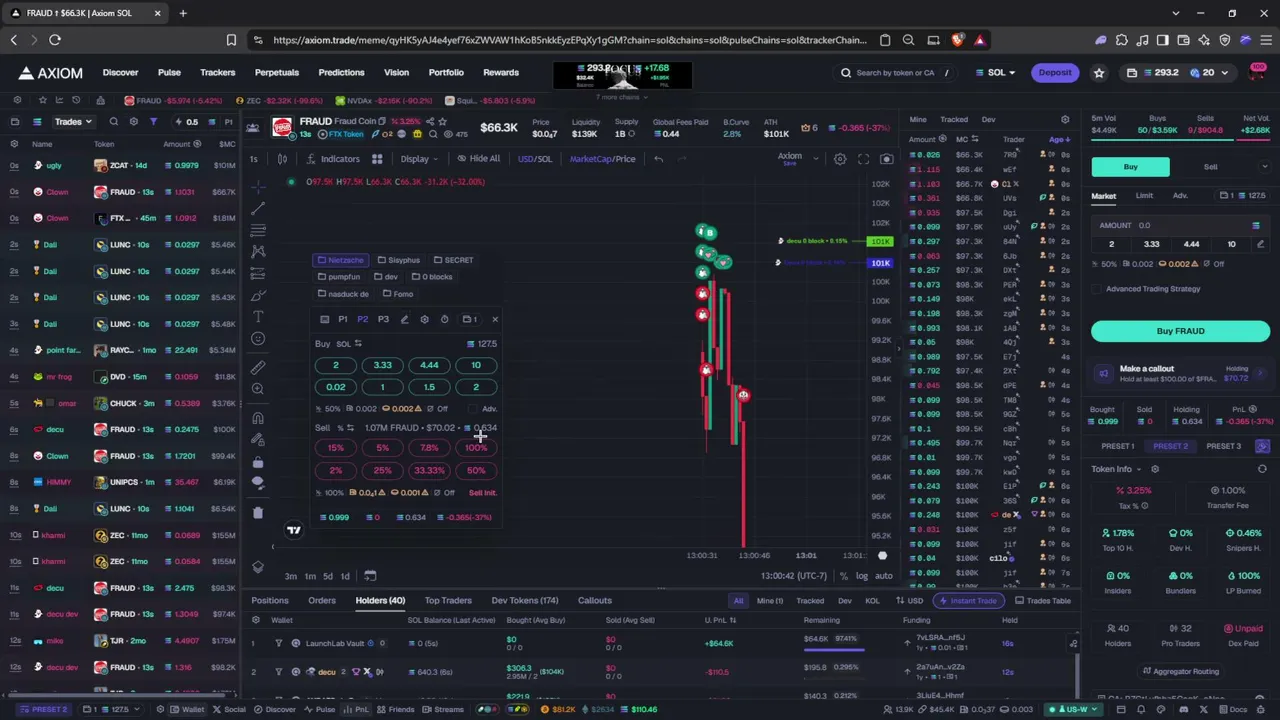This screenshot has height=720, width=1280.
Task: Open the go-to-date calendar icon
Action: click(x=370, y=576)
